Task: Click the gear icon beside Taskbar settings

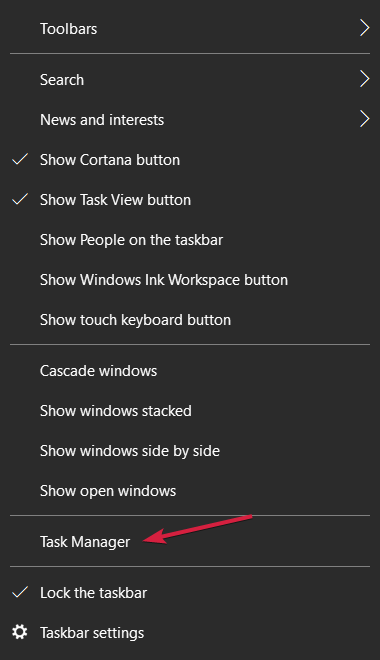Action: 20,632
